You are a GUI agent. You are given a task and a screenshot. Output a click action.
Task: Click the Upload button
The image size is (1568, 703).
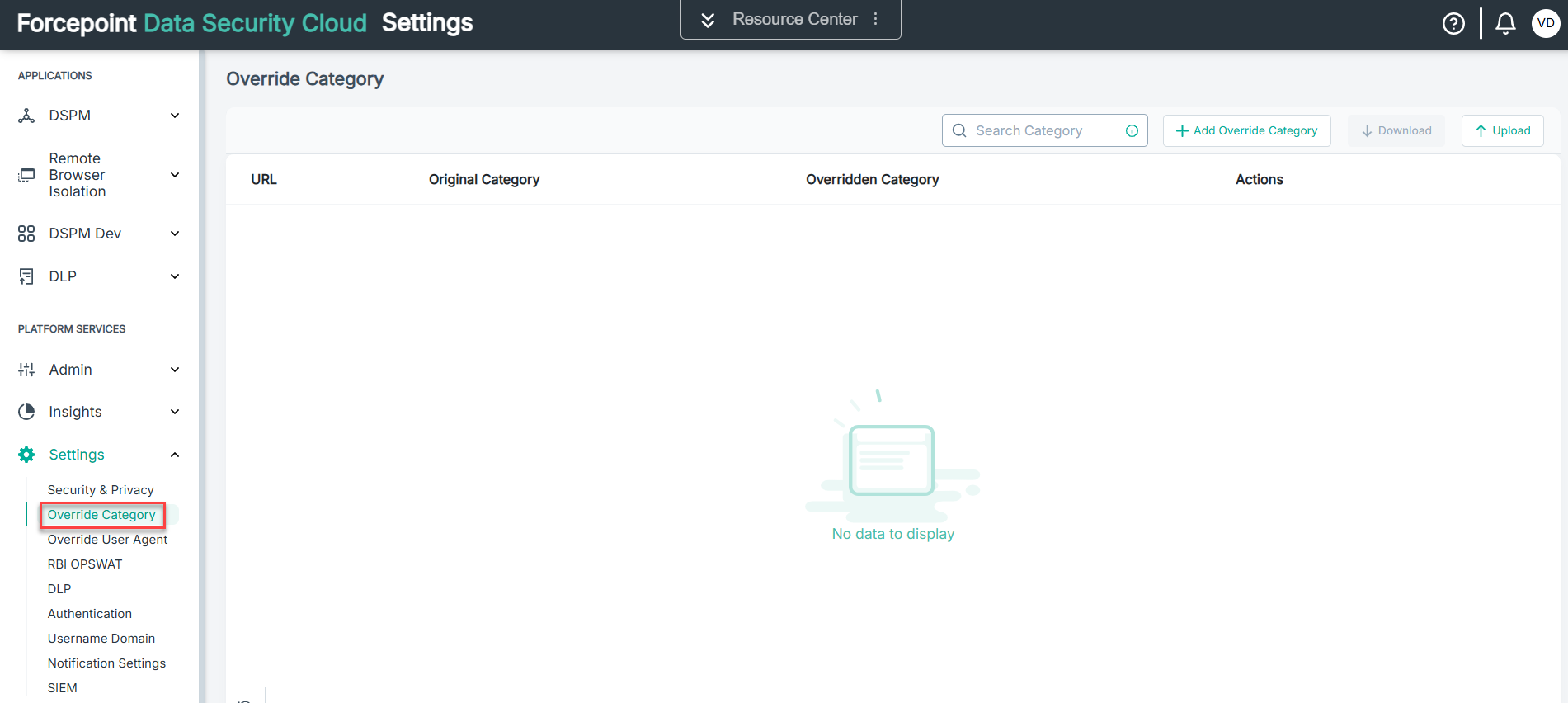point(1502,130)
